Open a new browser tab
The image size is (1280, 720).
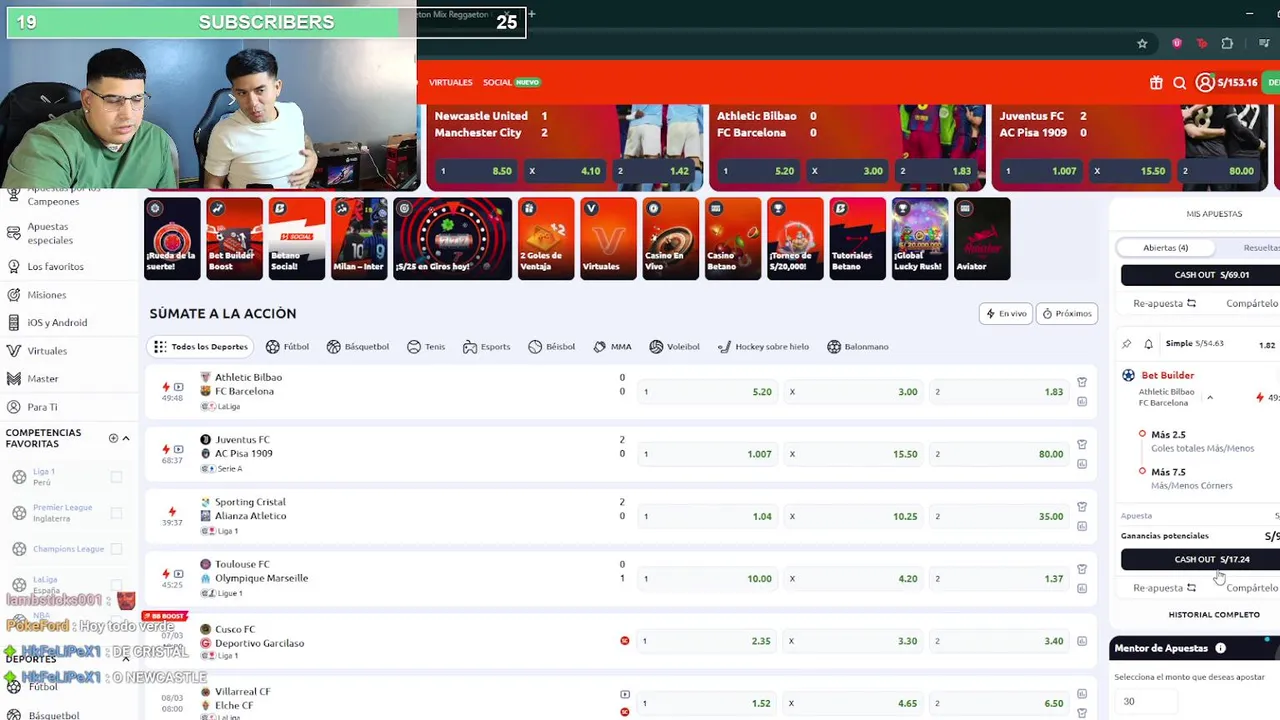[532, 14]
